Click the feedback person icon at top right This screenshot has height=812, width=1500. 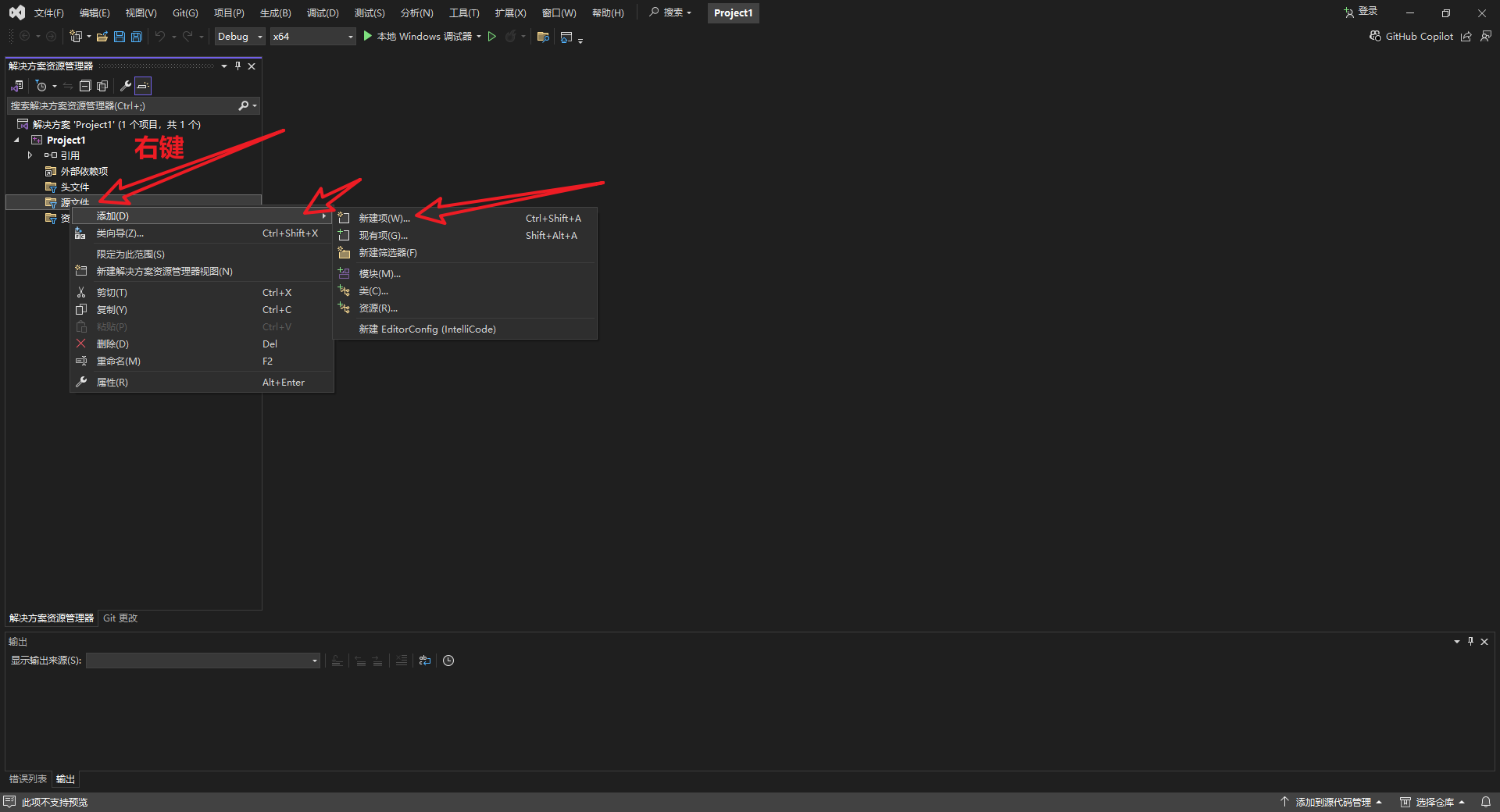pos(1486,36)
